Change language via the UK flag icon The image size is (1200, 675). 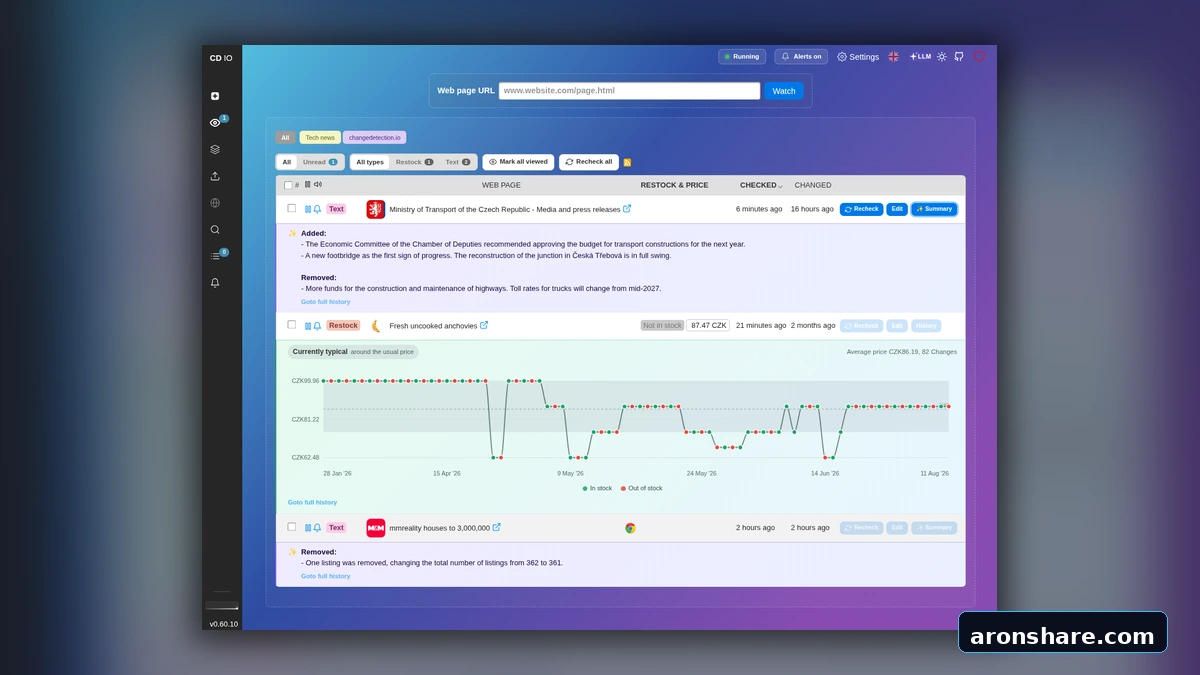point(894,57)
